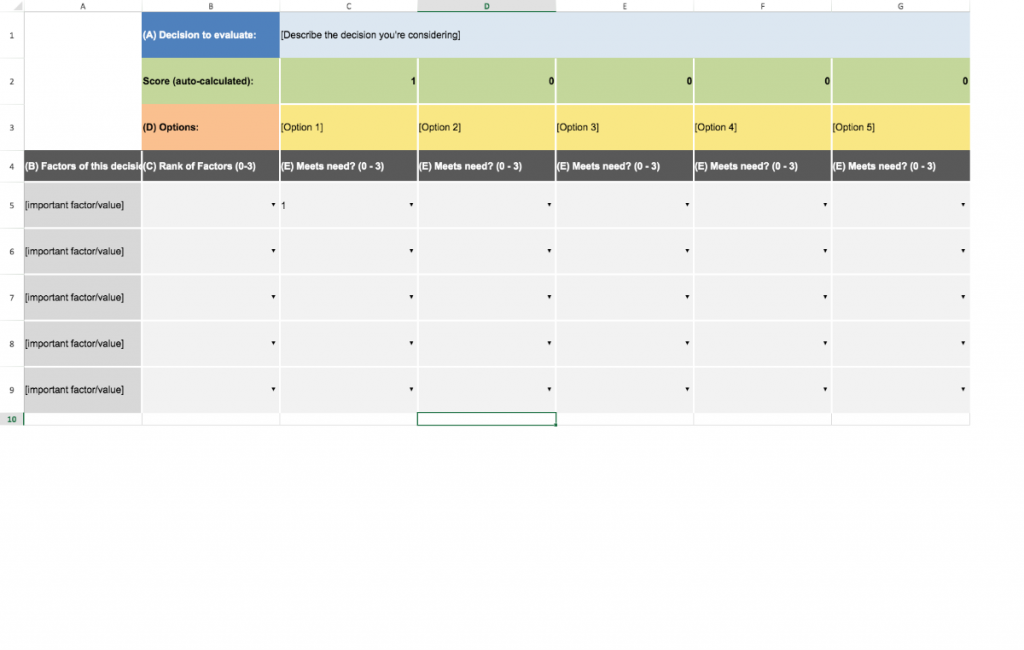Click the auto-calculated score cell showing 1
This screenshot has height=650, width=1024.
tap(348, 81)
